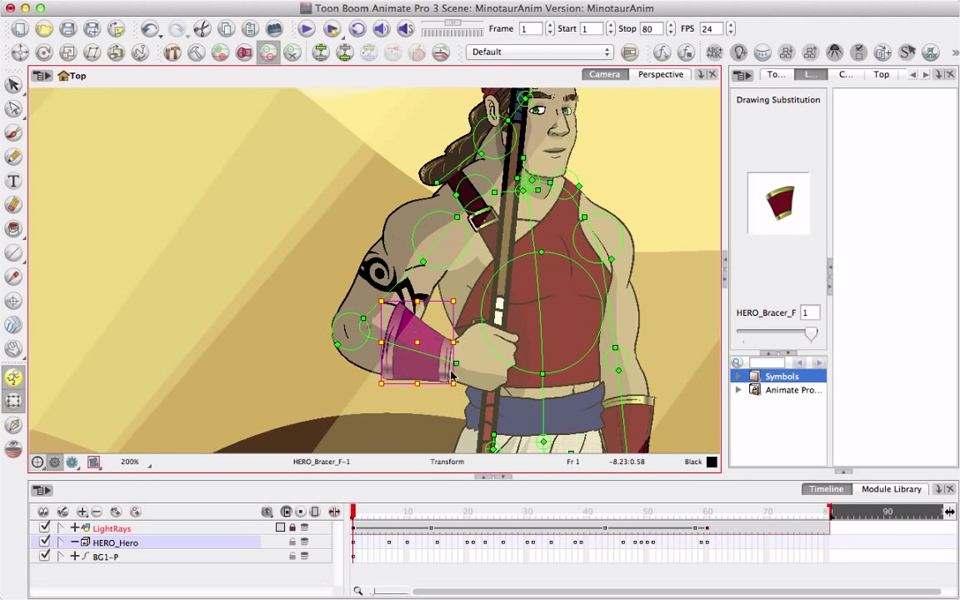Switch to Camera view tab

[x=605, y=74]
